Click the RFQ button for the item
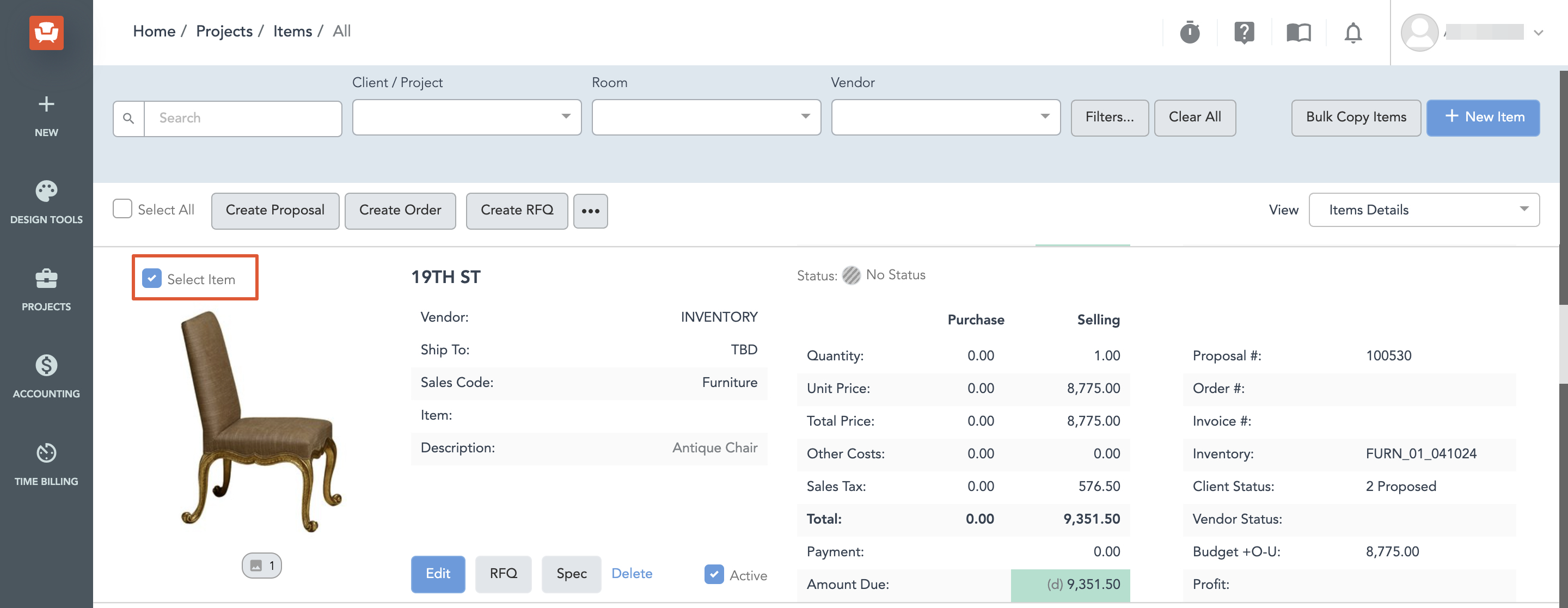1568x608 pixels. pos(504,574)
